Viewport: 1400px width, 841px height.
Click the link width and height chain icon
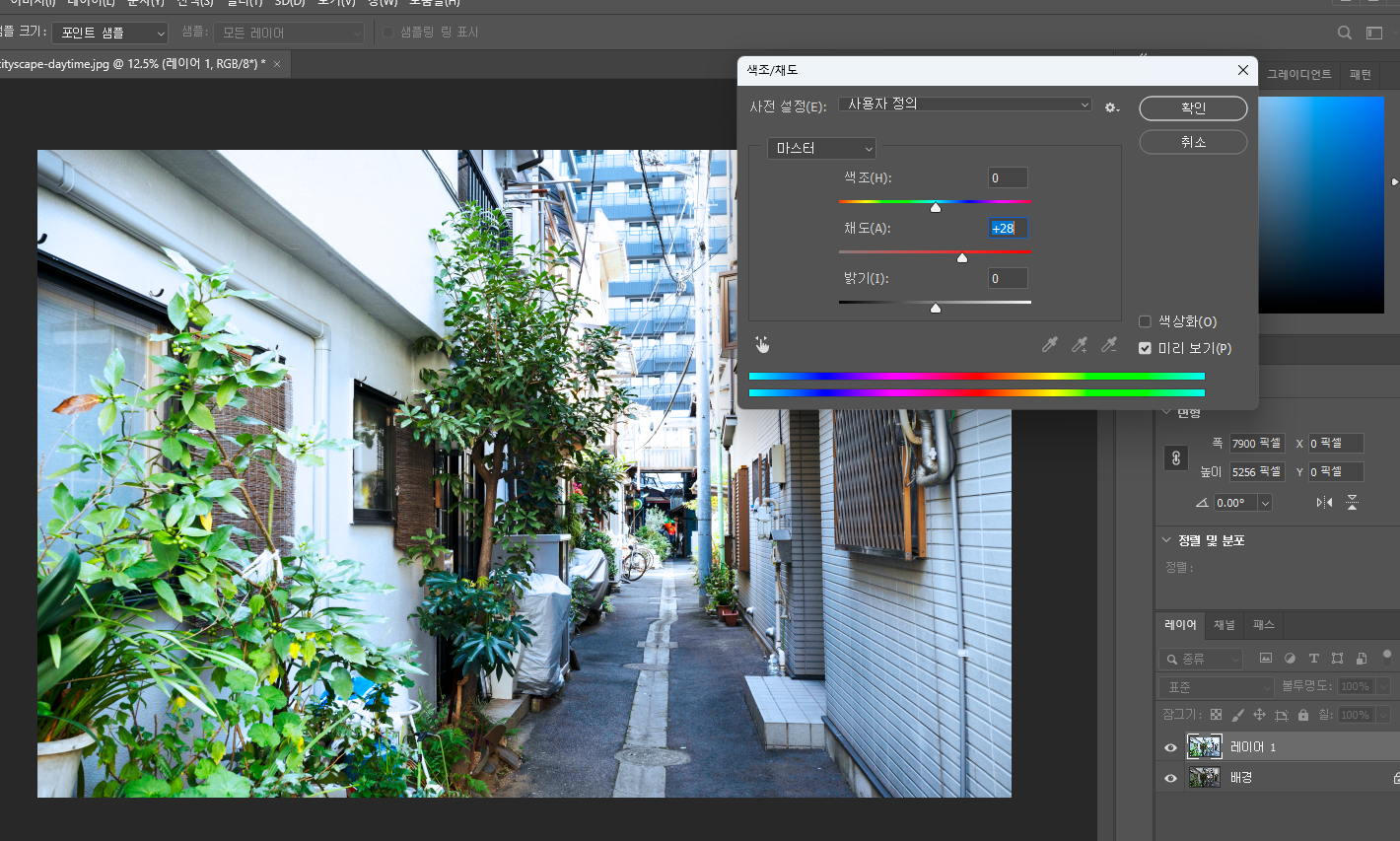[x=1176, y=458]
